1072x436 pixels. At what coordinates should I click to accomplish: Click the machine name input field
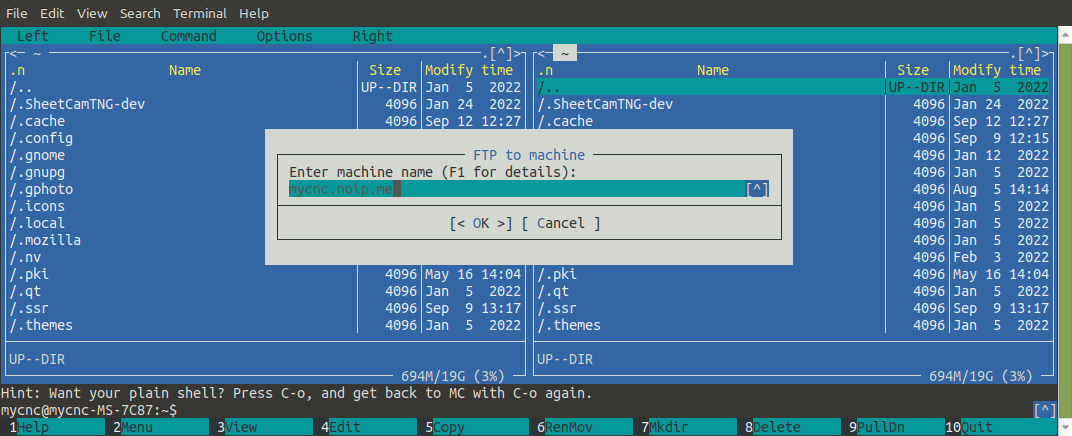515,189
